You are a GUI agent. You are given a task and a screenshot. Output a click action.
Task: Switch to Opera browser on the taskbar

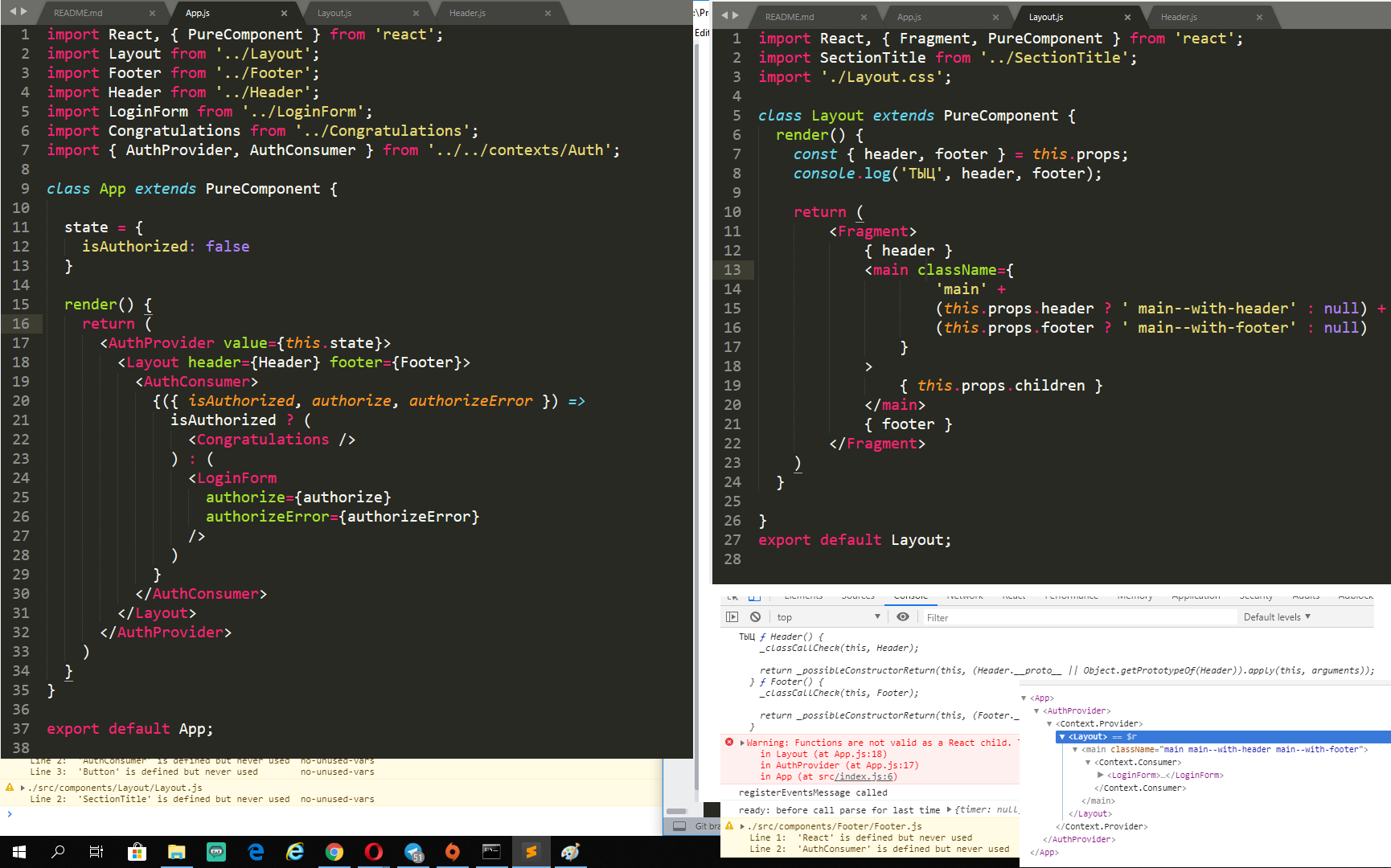[x=374, y=852]
